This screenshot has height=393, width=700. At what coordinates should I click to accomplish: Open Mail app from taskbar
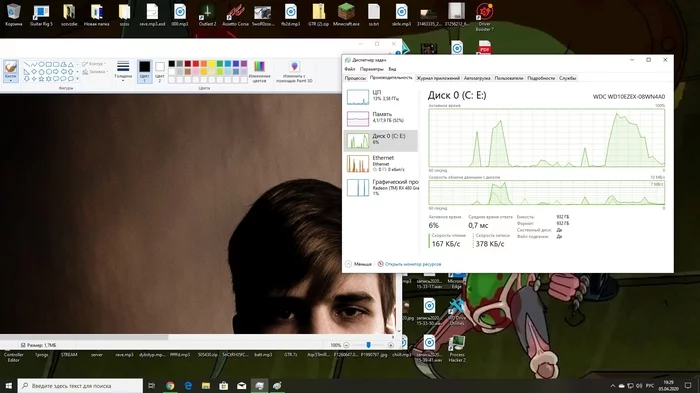242,385
